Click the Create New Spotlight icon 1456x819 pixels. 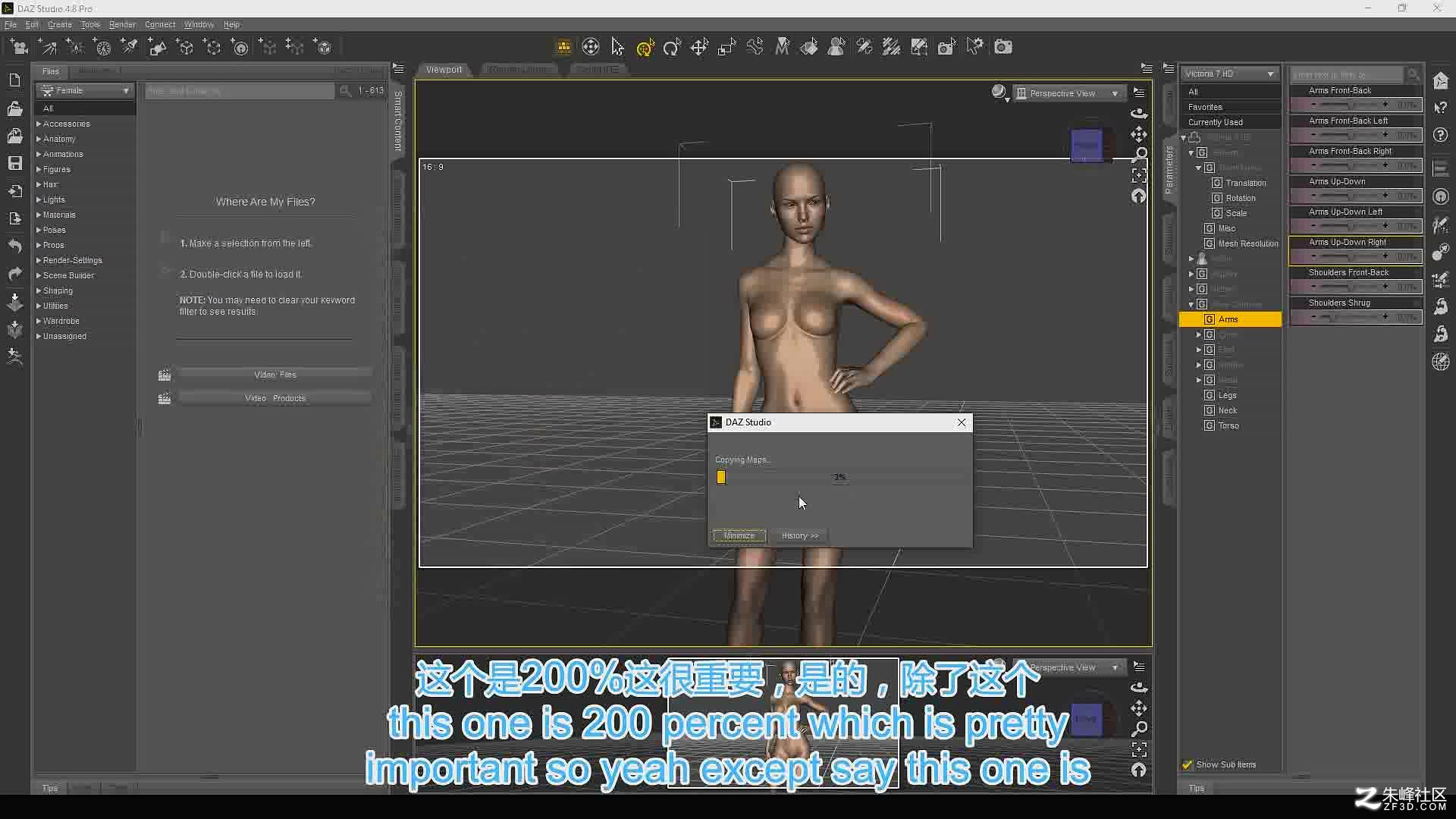130,47
